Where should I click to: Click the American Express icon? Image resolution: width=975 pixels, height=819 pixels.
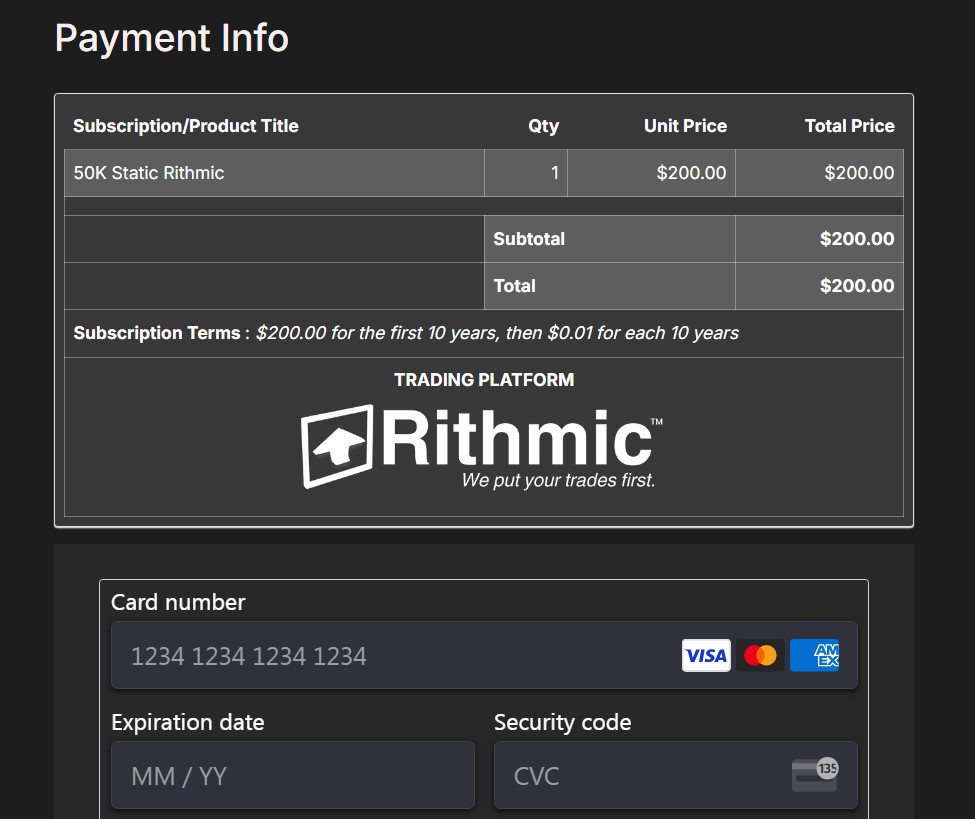815,655
